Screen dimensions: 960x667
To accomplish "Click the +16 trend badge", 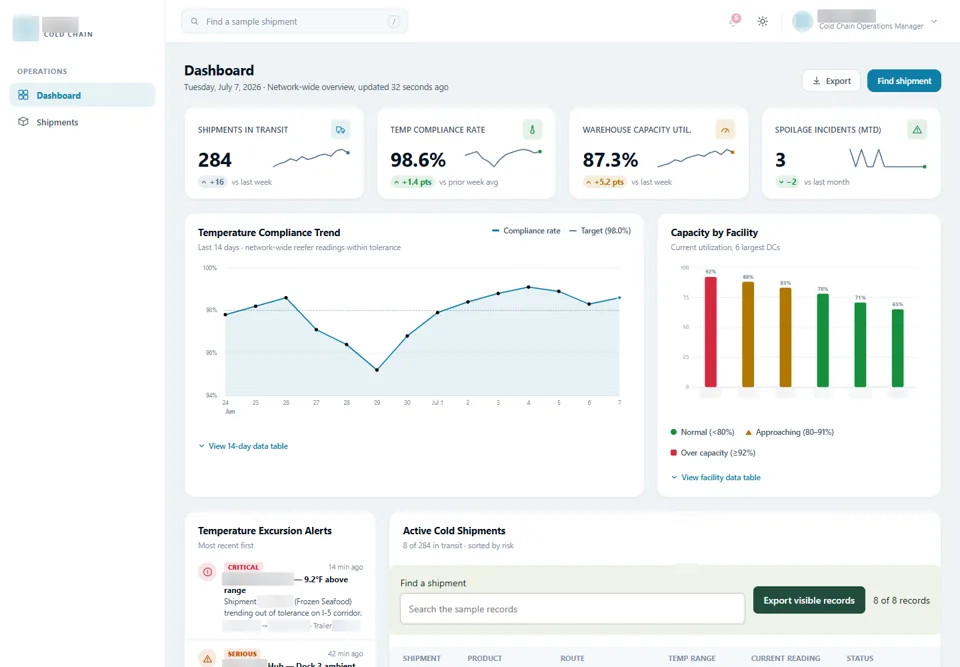I will (x=212, y=182).
